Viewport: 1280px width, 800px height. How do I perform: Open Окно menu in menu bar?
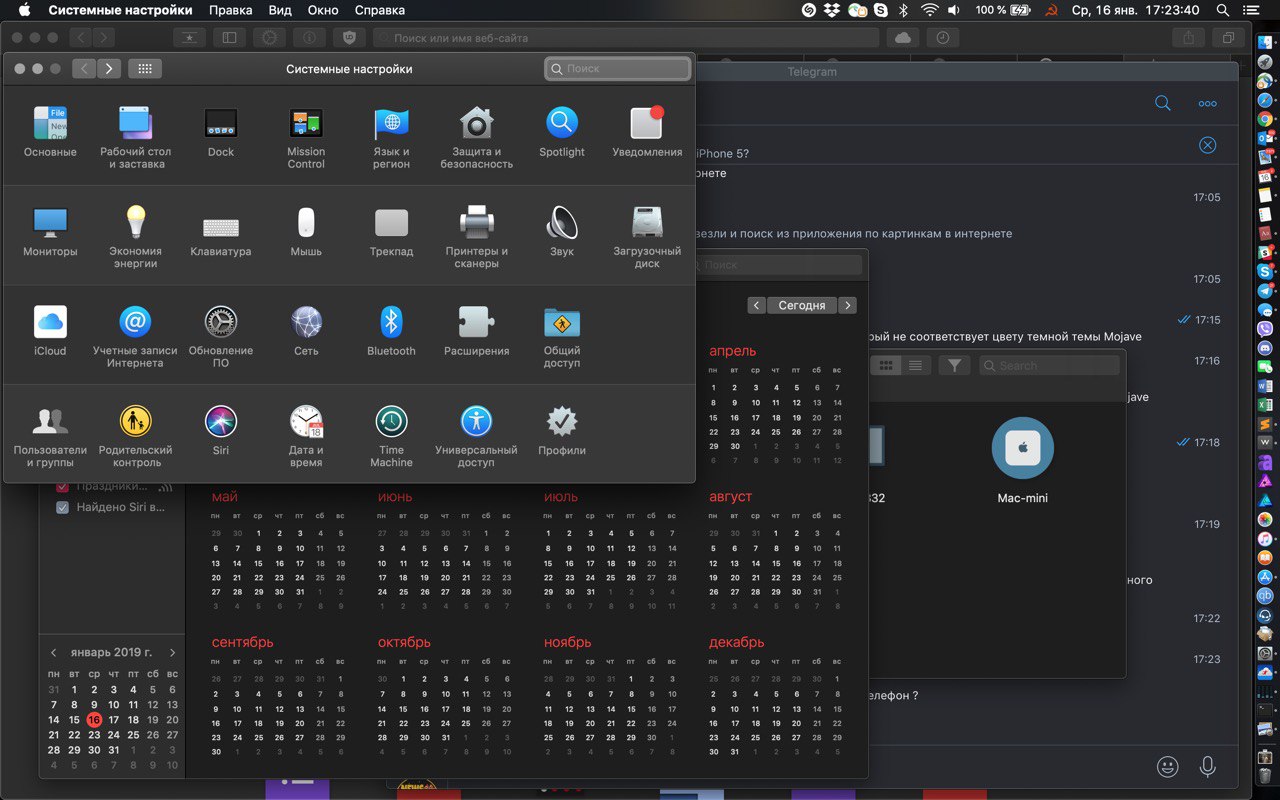point(323,10)
